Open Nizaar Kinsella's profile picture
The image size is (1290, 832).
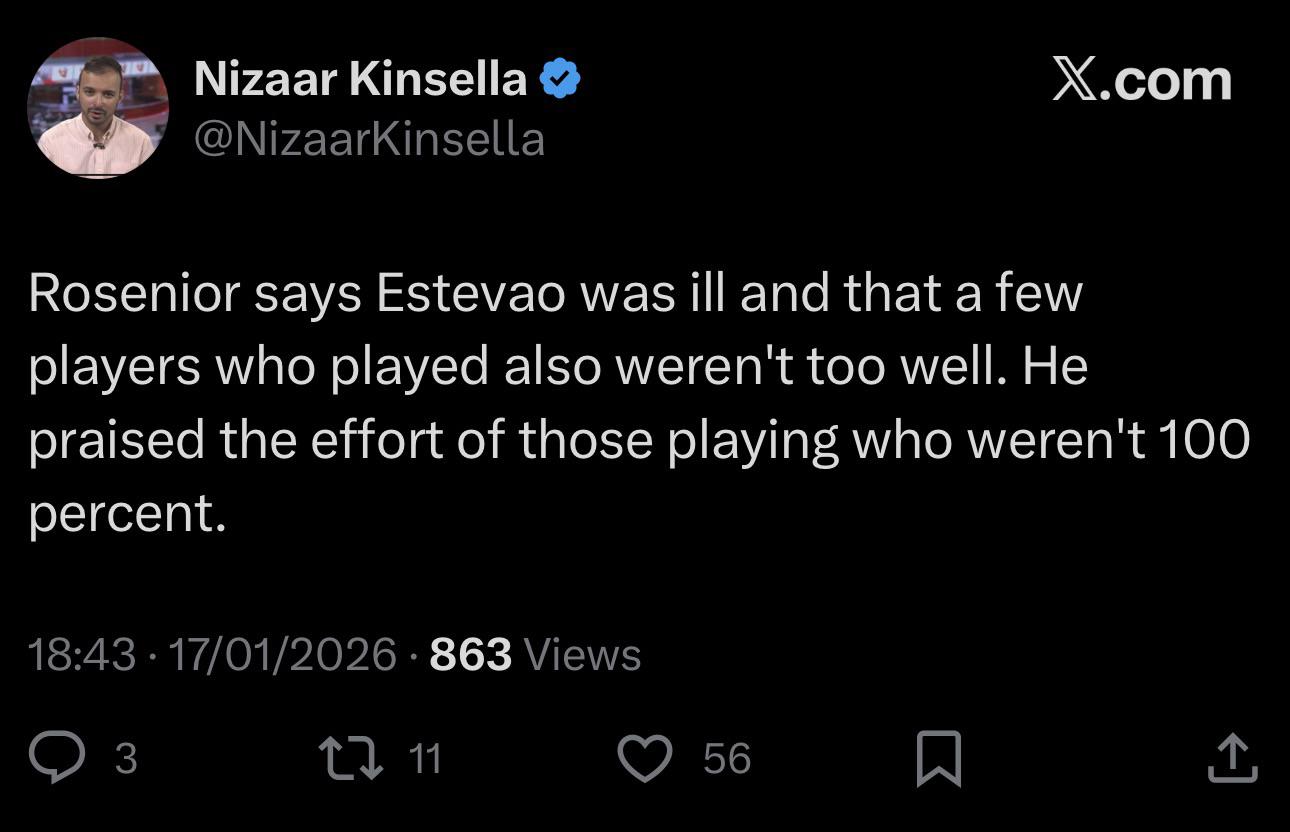point(98,108)
